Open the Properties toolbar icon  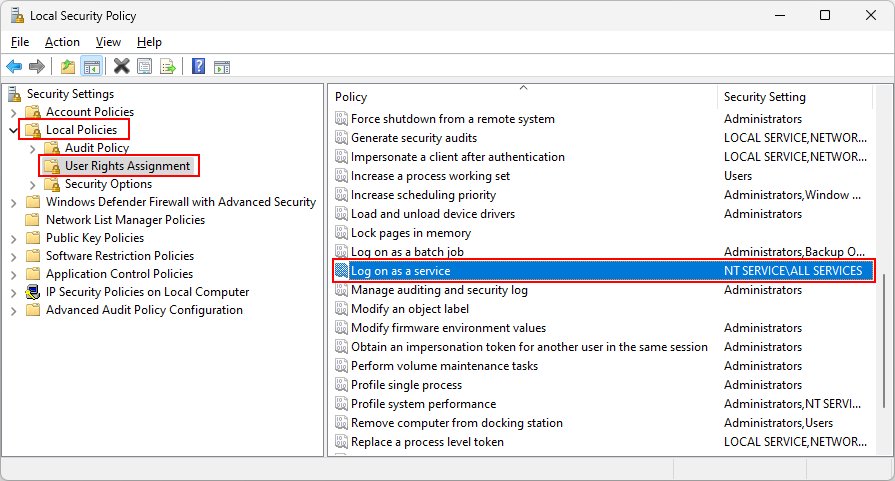[145, 67]
